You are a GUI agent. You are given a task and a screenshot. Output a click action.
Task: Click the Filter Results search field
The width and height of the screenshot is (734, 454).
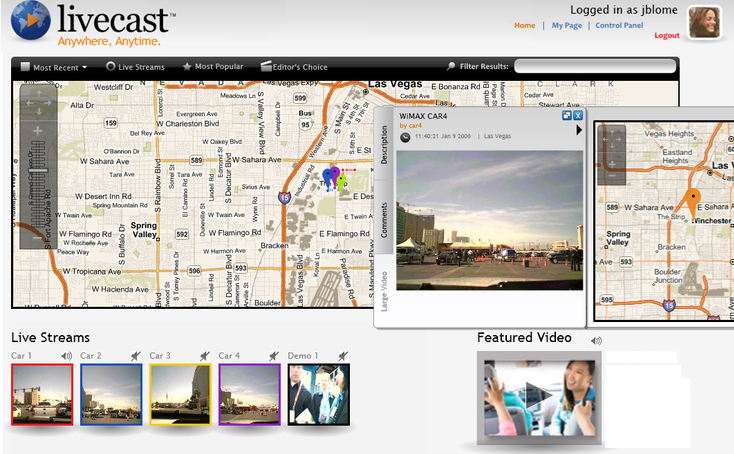click(595, 66)
